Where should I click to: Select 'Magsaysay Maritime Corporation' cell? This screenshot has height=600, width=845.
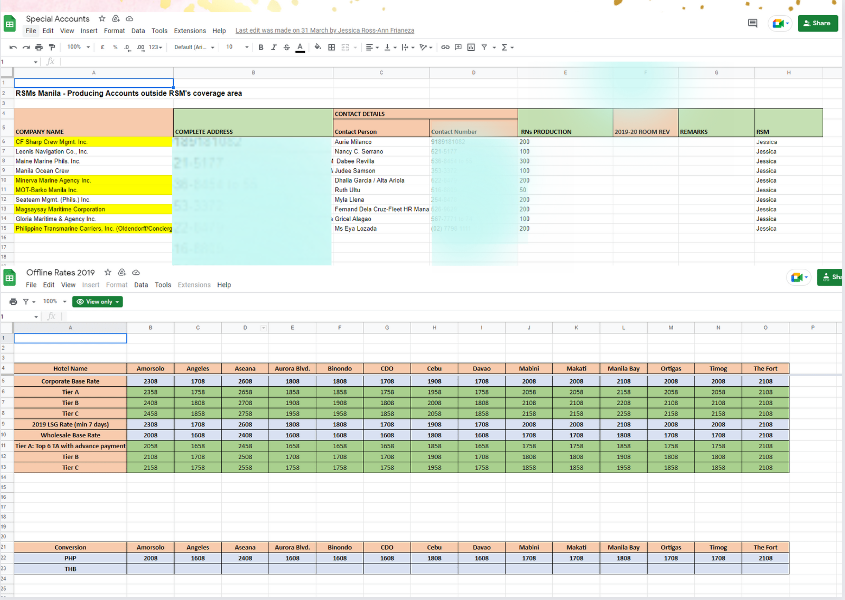coord(93,209)
